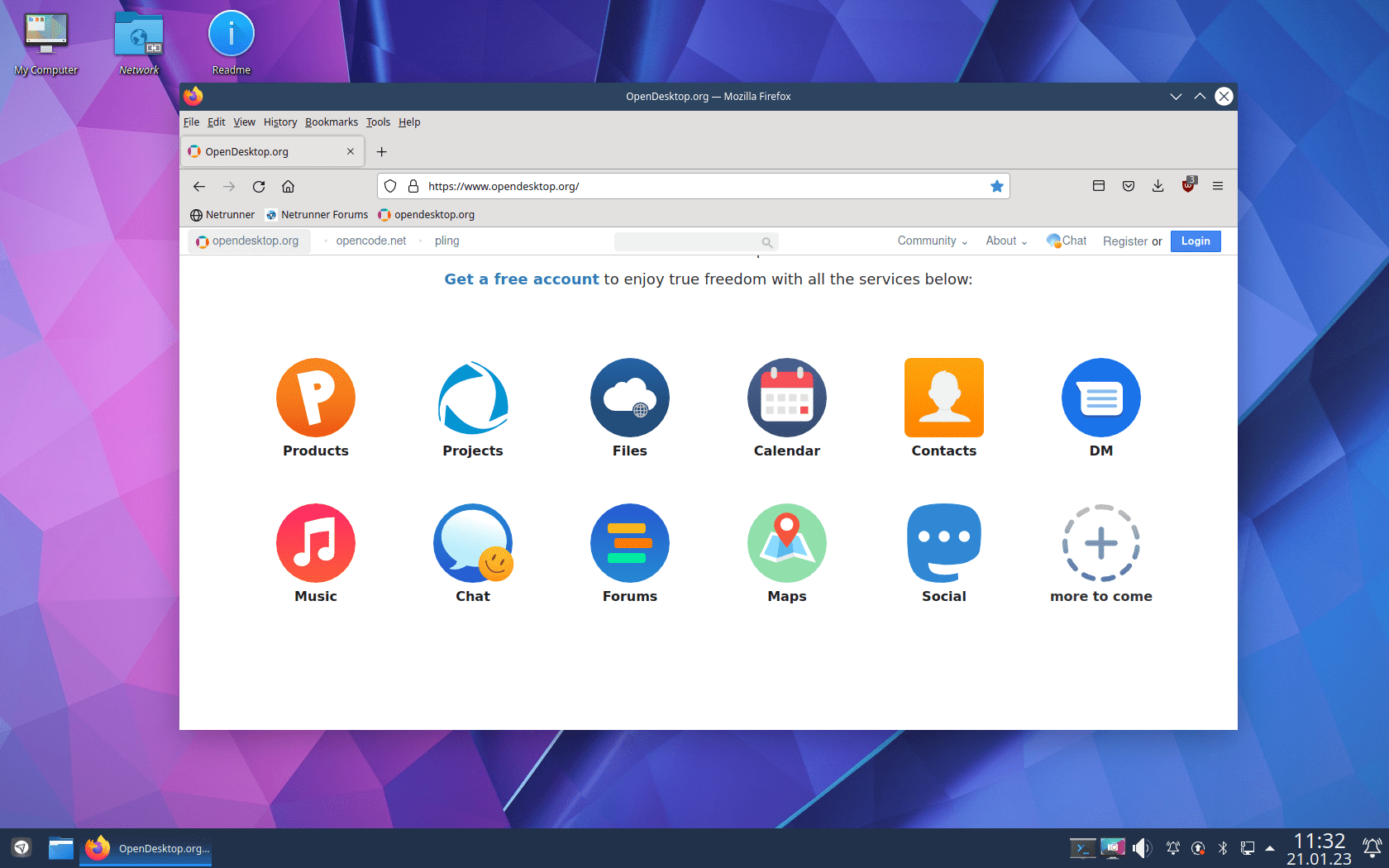
Task: Open Firefox hamburger application menu
Action: click(1218, 186)
